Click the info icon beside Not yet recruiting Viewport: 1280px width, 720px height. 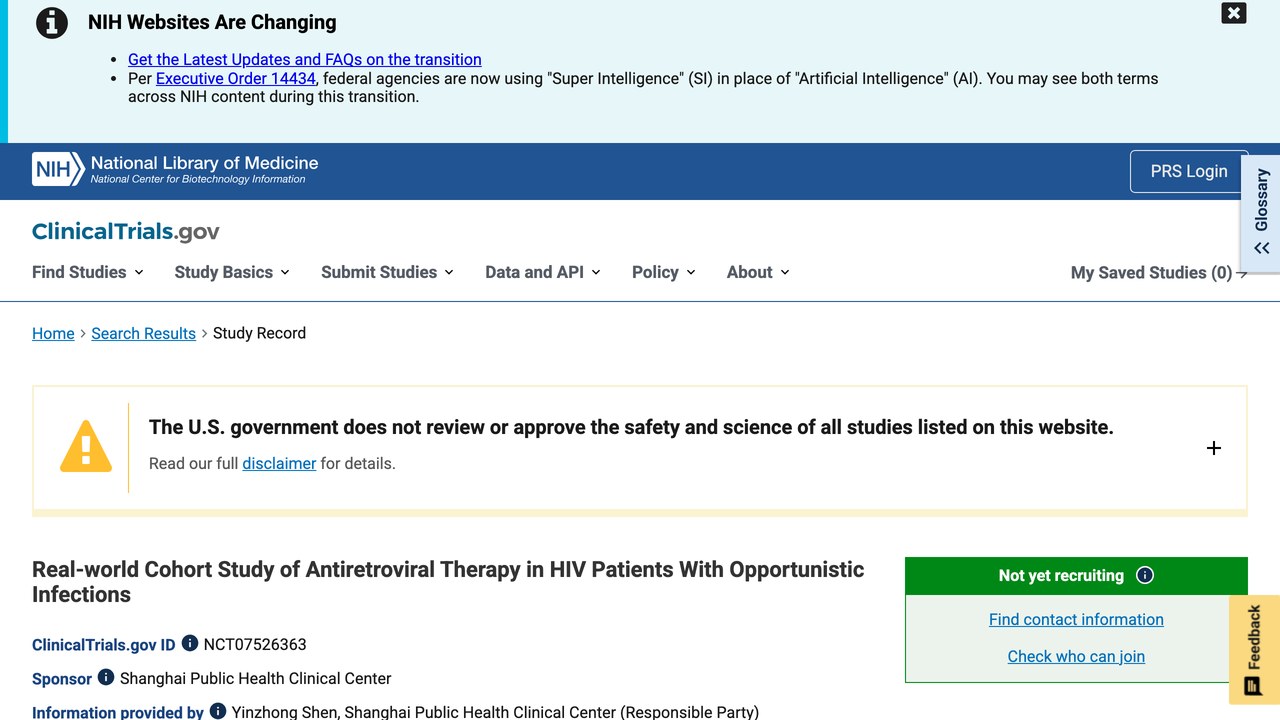1145,575
